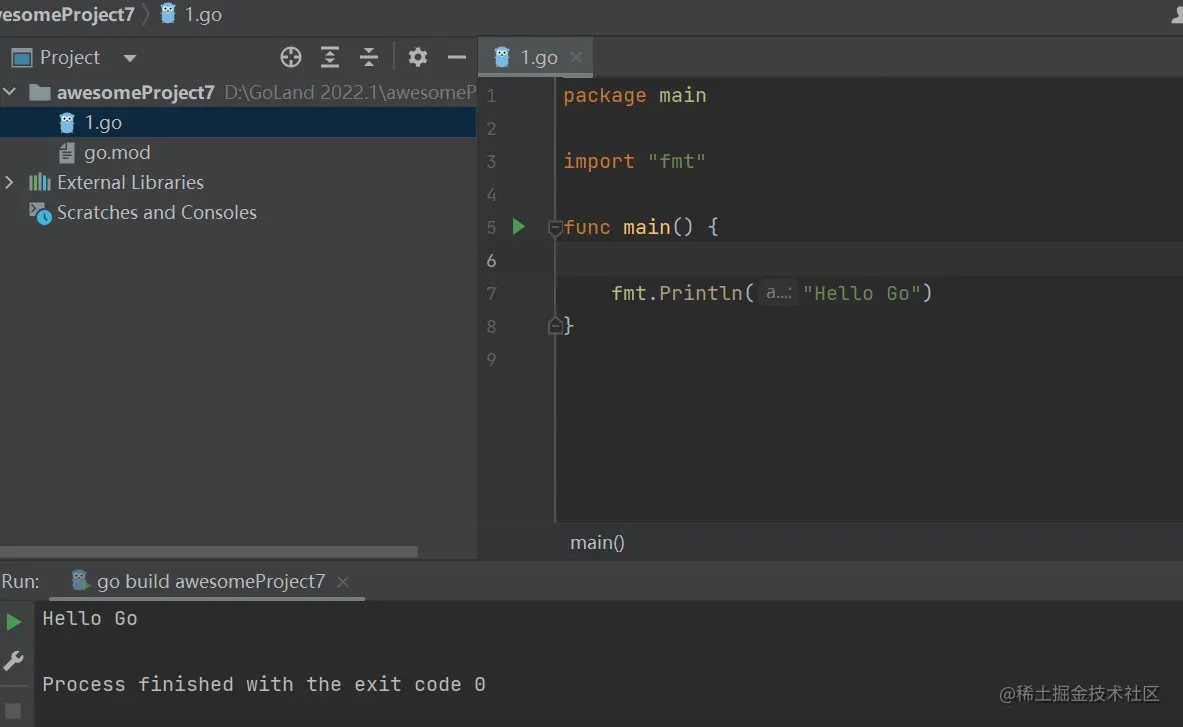Open Project panel settings gear
This screenshot has height=727, width=1183.
tap(417, 57)
